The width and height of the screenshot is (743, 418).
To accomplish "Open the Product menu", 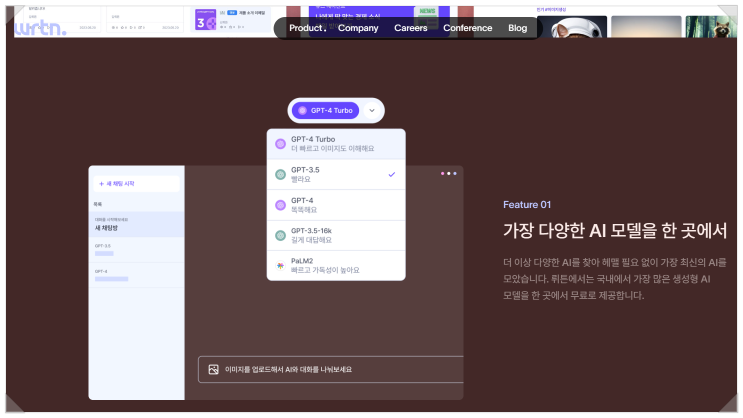I will (308, 28).
